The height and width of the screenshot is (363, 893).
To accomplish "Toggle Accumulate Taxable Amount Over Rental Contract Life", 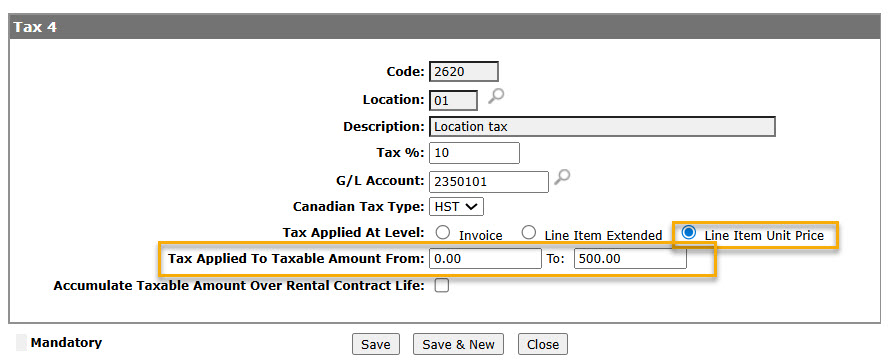I will click(x=442, y=286).
